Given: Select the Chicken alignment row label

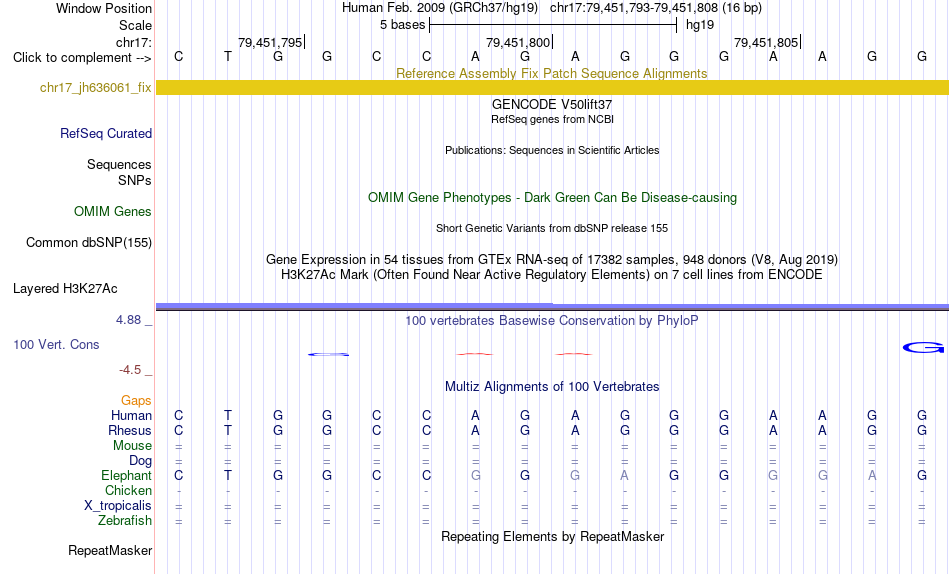Looking at the screenshot, I should tap(128, 490).
